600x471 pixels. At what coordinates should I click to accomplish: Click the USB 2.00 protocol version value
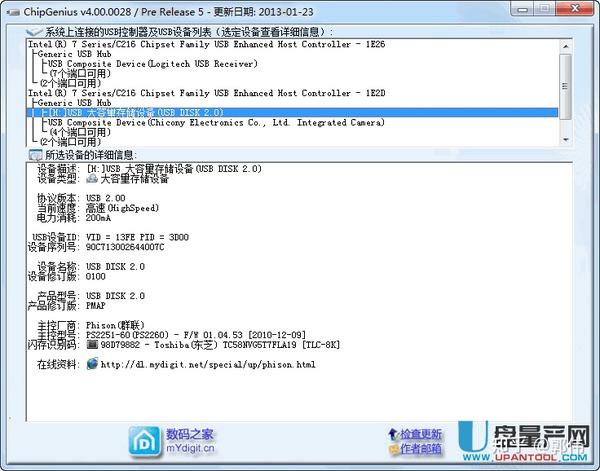pos(106,198)
